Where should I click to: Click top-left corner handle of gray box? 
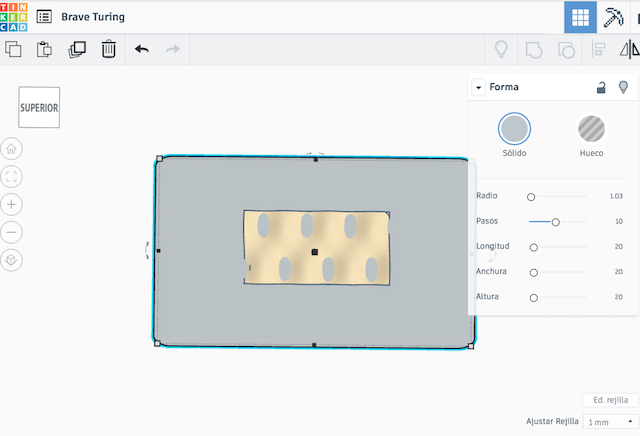160,158
